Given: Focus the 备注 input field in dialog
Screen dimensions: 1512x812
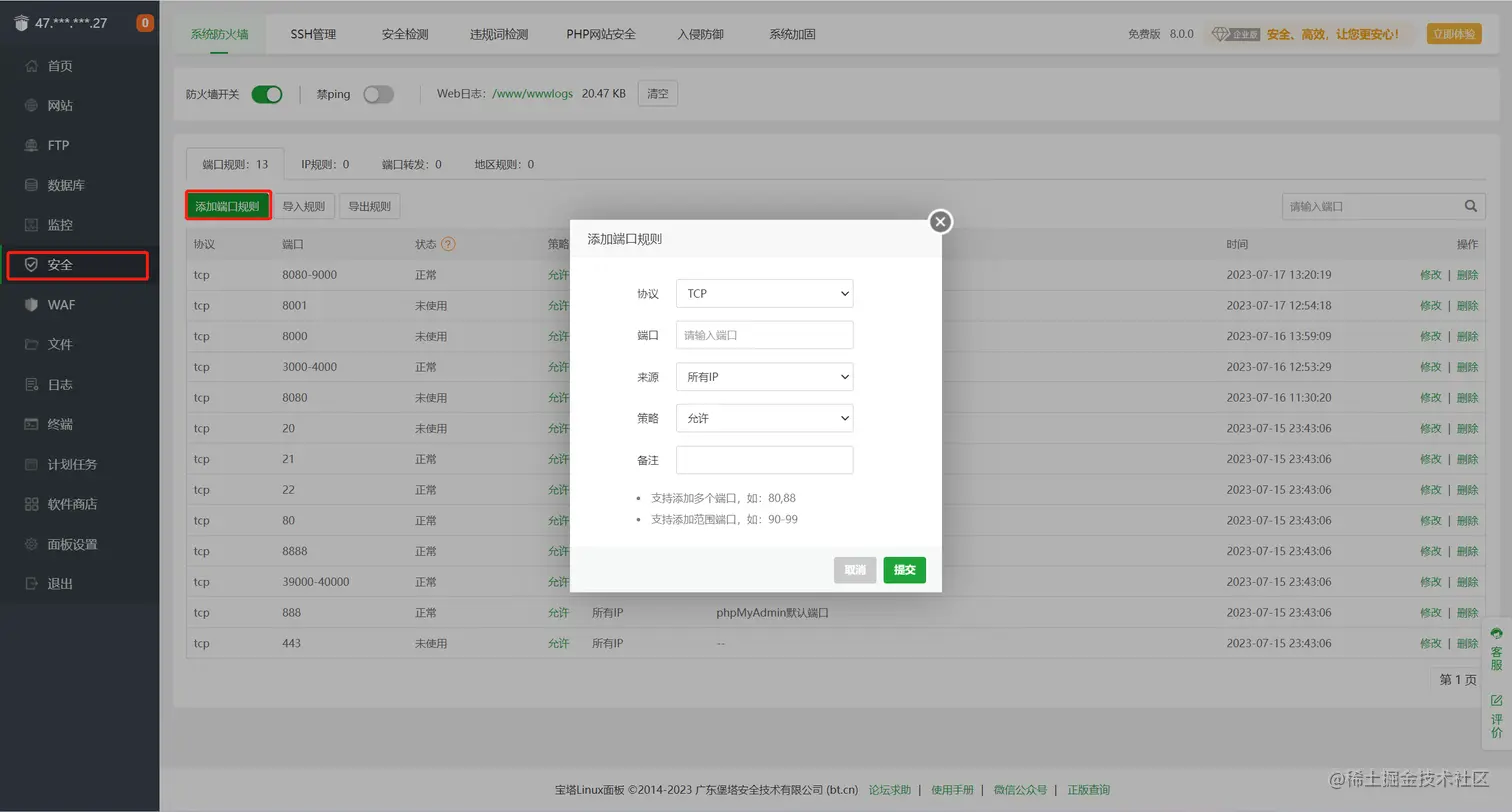Looking at the screenshot, I should (x=765, y=460).
